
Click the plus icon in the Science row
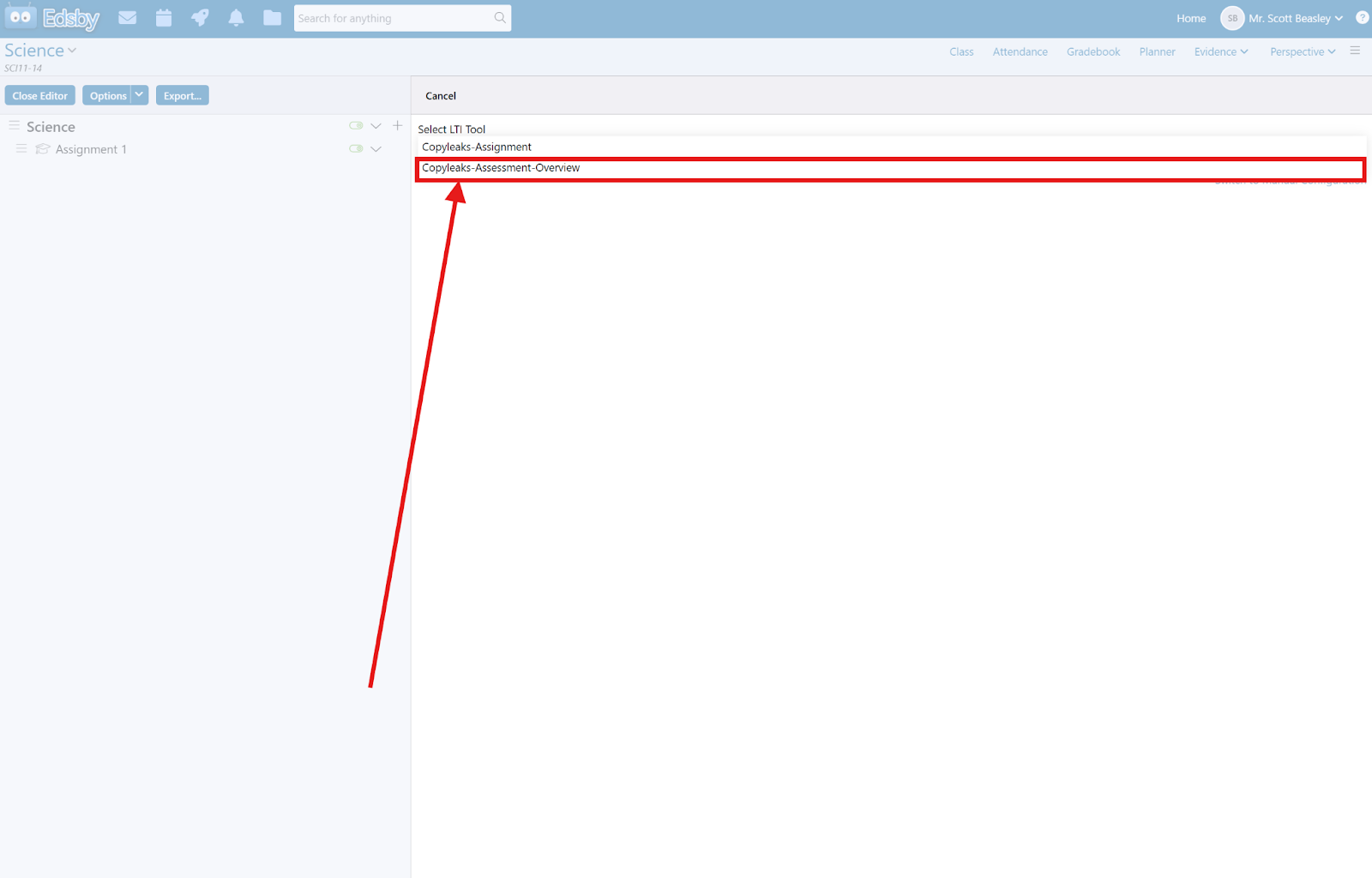click(398, 126)
